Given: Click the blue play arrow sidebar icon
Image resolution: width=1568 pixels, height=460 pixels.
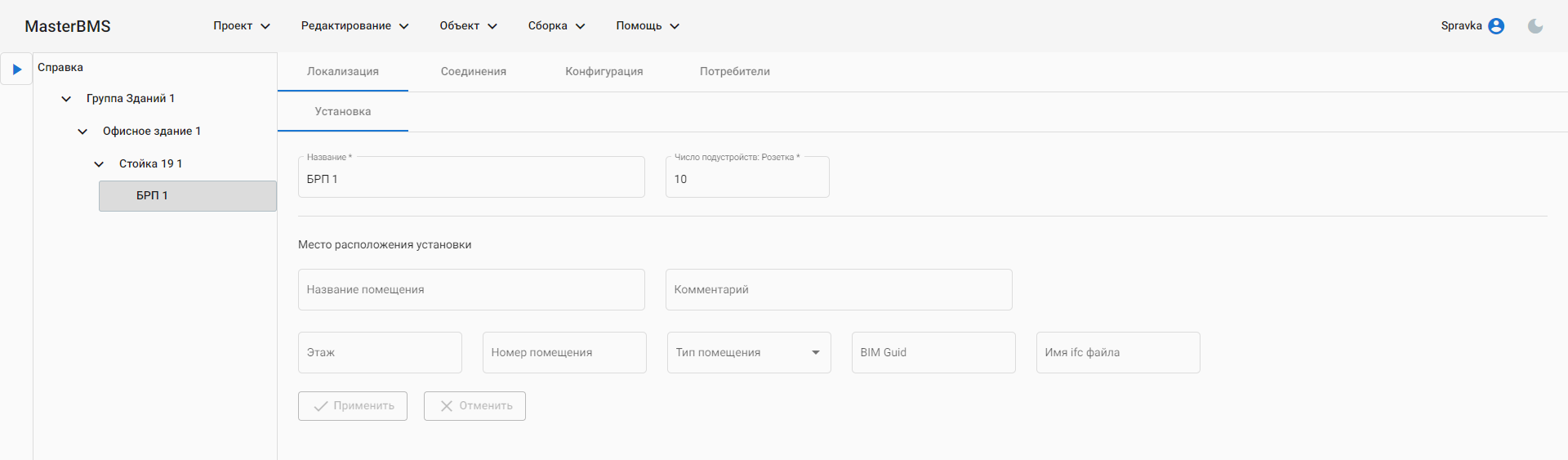Looking at the screenshot, I should point(16,69).
